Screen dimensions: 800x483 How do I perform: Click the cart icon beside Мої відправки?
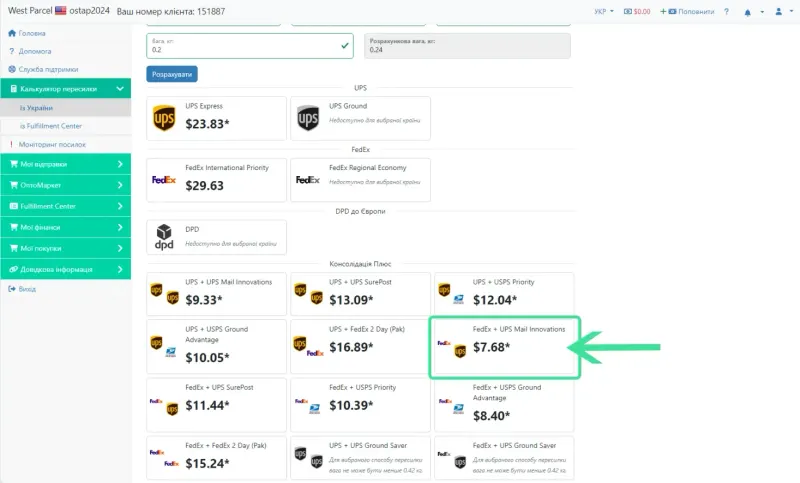[14, 164]
